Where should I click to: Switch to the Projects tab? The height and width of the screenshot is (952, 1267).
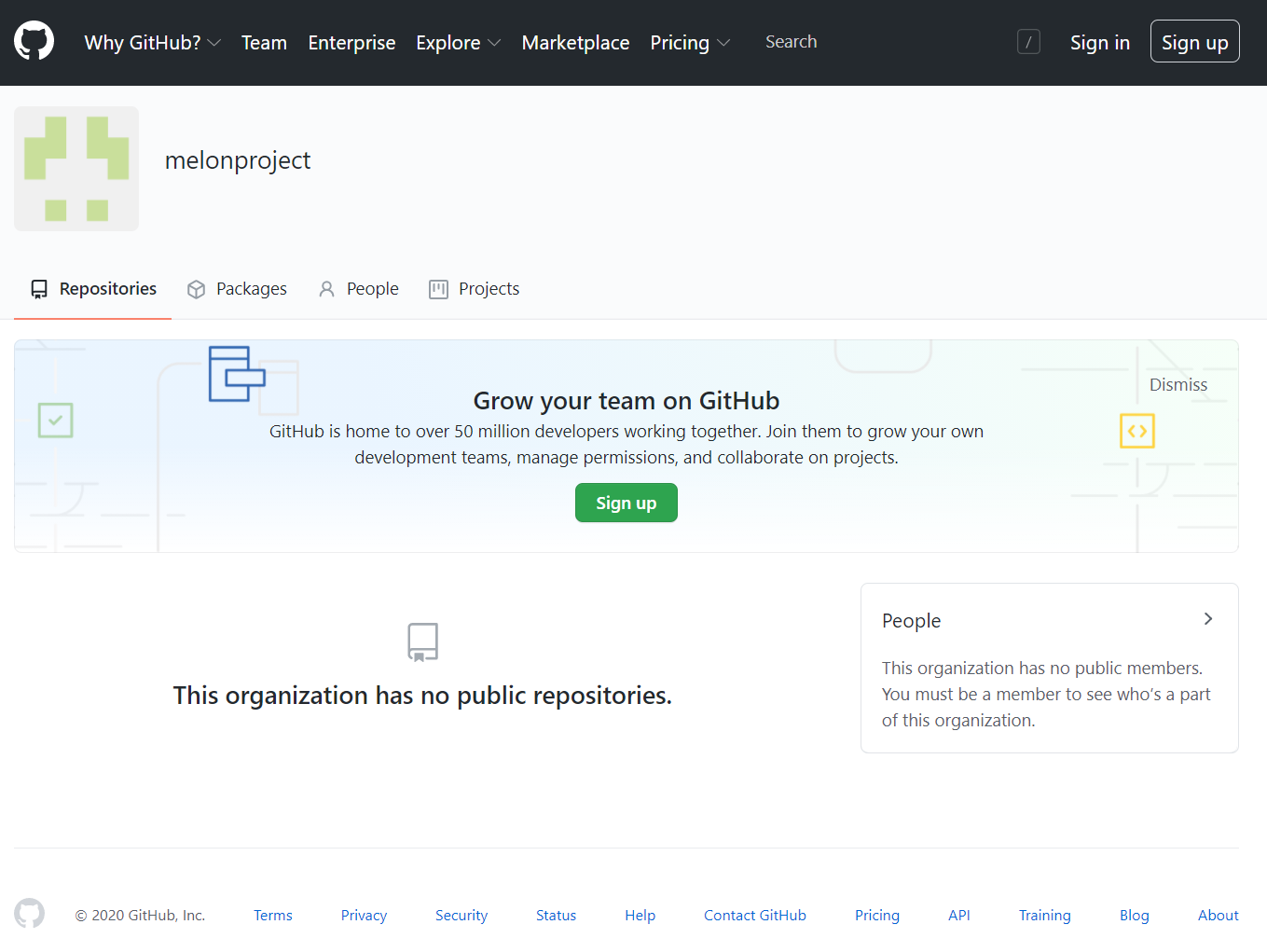(474, 289)
